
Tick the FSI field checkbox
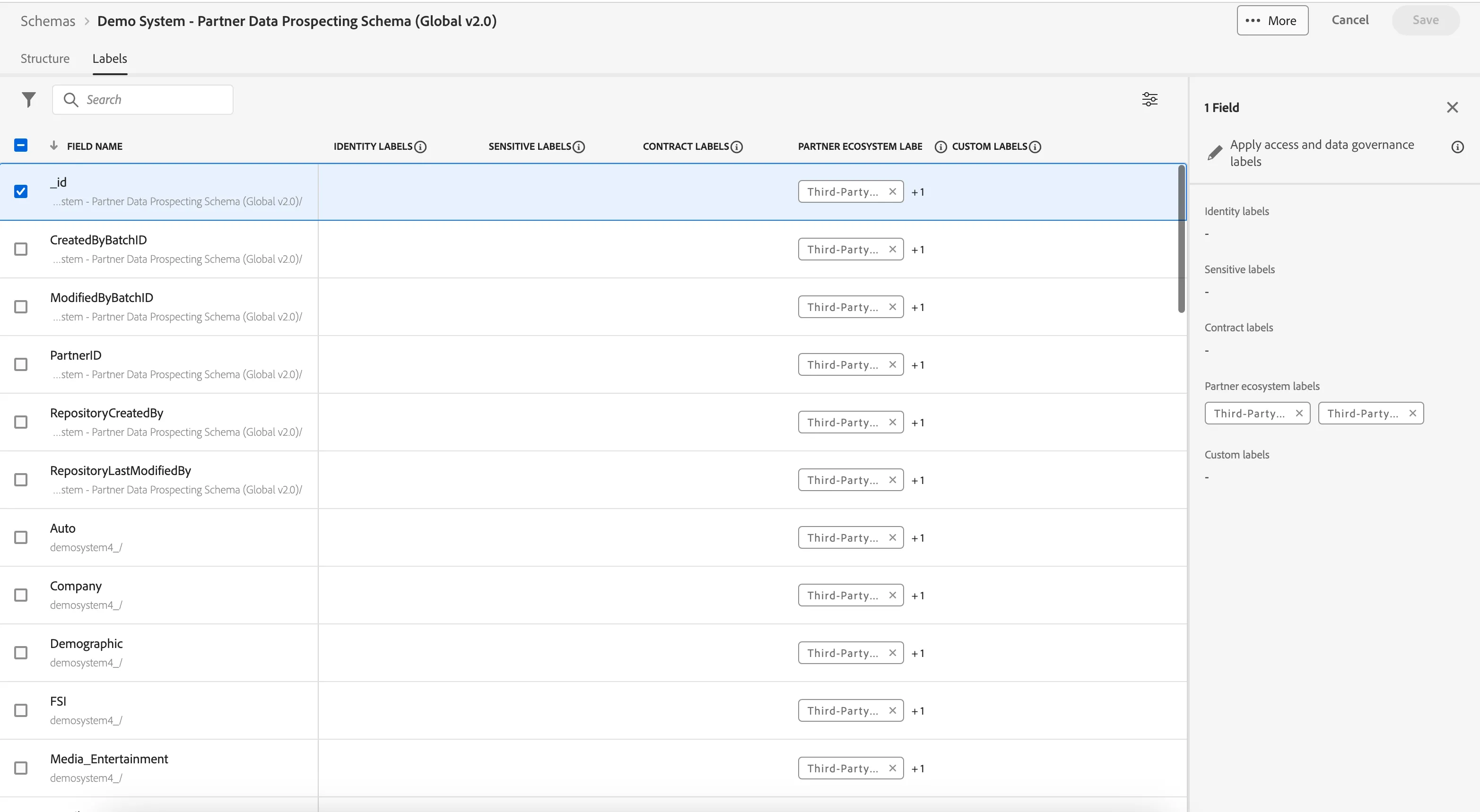21,710
